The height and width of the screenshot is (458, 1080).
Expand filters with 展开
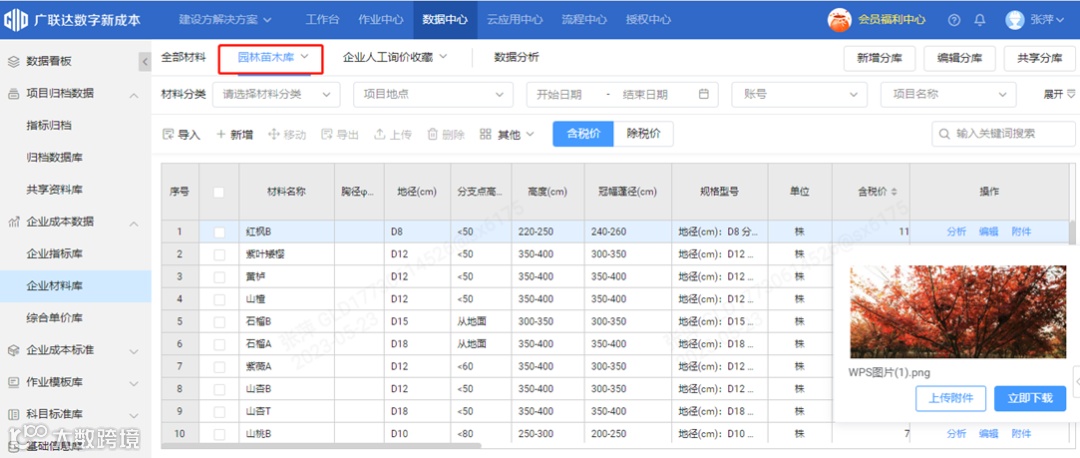click(x=1059, y=94)
